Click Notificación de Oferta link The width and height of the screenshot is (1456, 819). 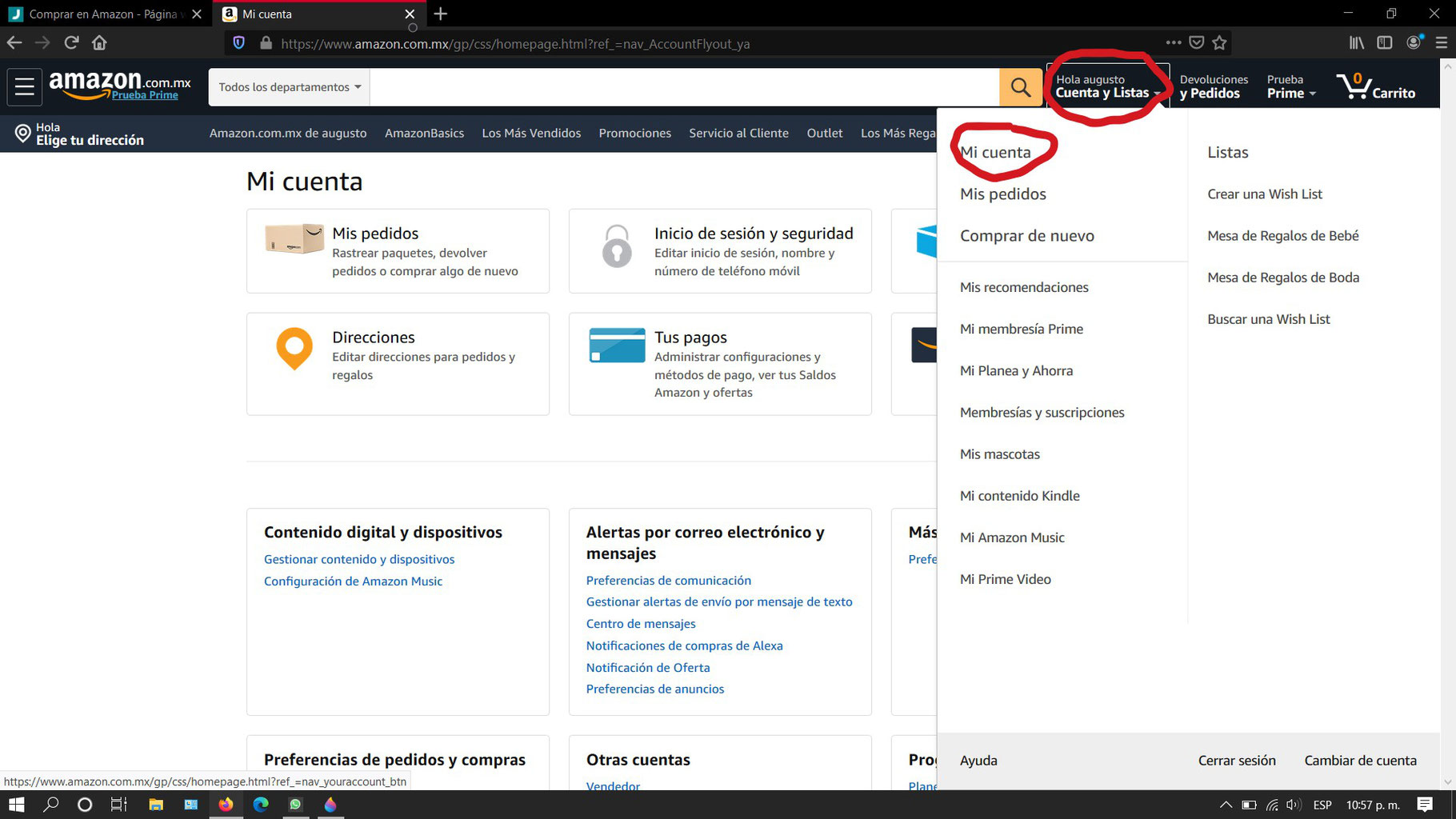[x=648, y=667]
